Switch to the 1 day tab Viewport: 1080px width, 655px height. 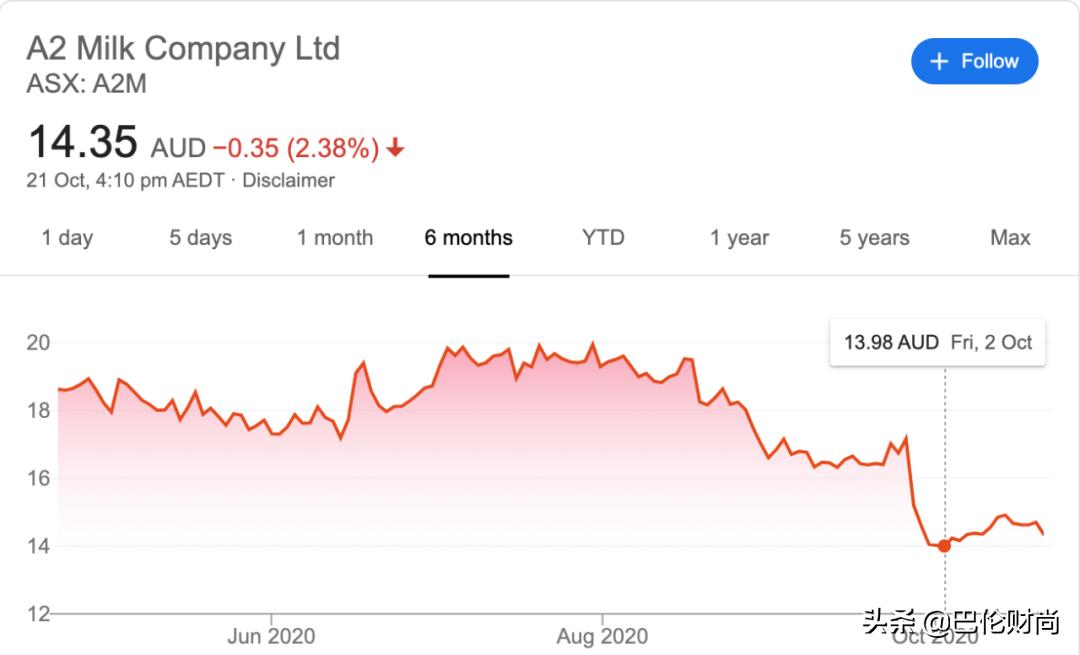tap(67, 238)
